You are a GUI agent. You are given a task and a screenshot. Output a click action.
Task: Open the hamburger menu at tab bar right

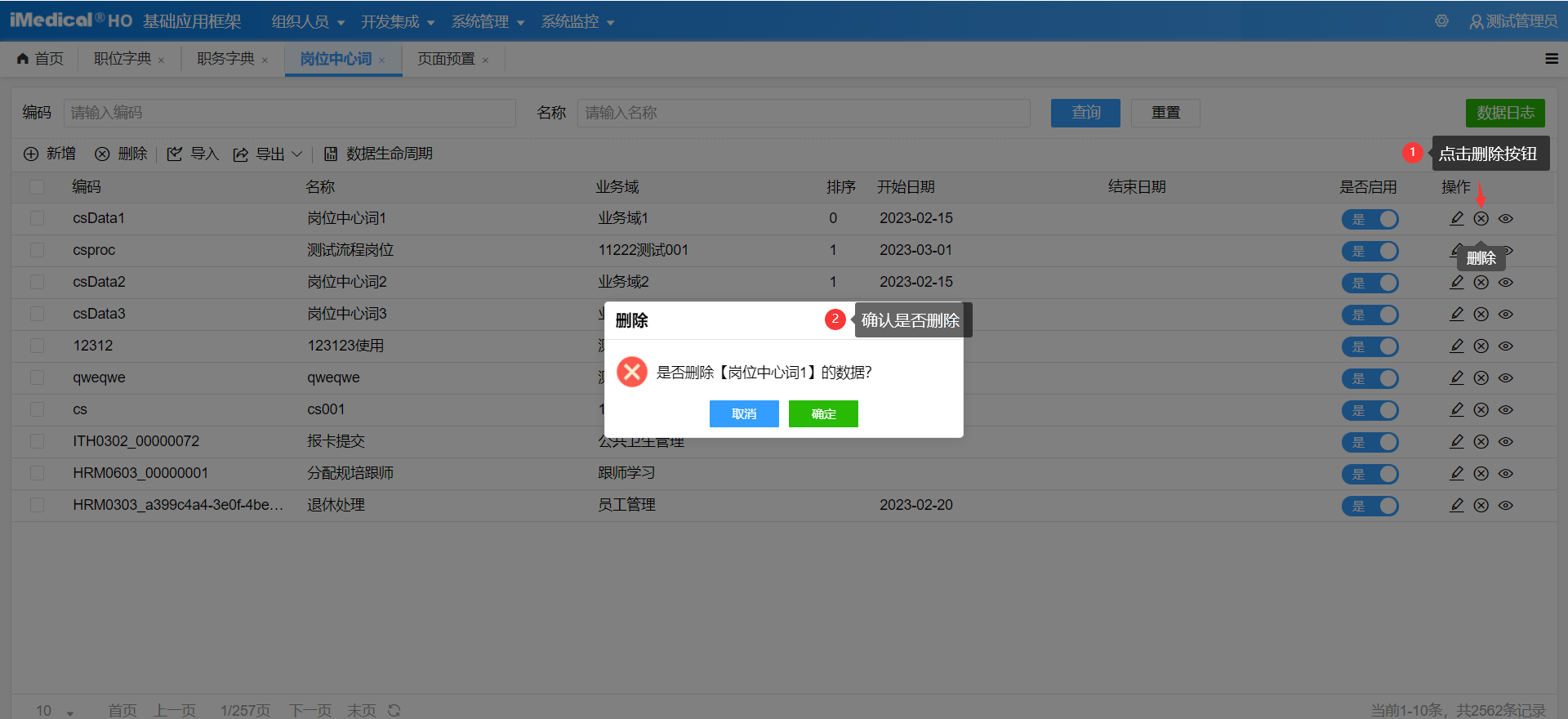pyautogui.click(x=1552, y=59)
